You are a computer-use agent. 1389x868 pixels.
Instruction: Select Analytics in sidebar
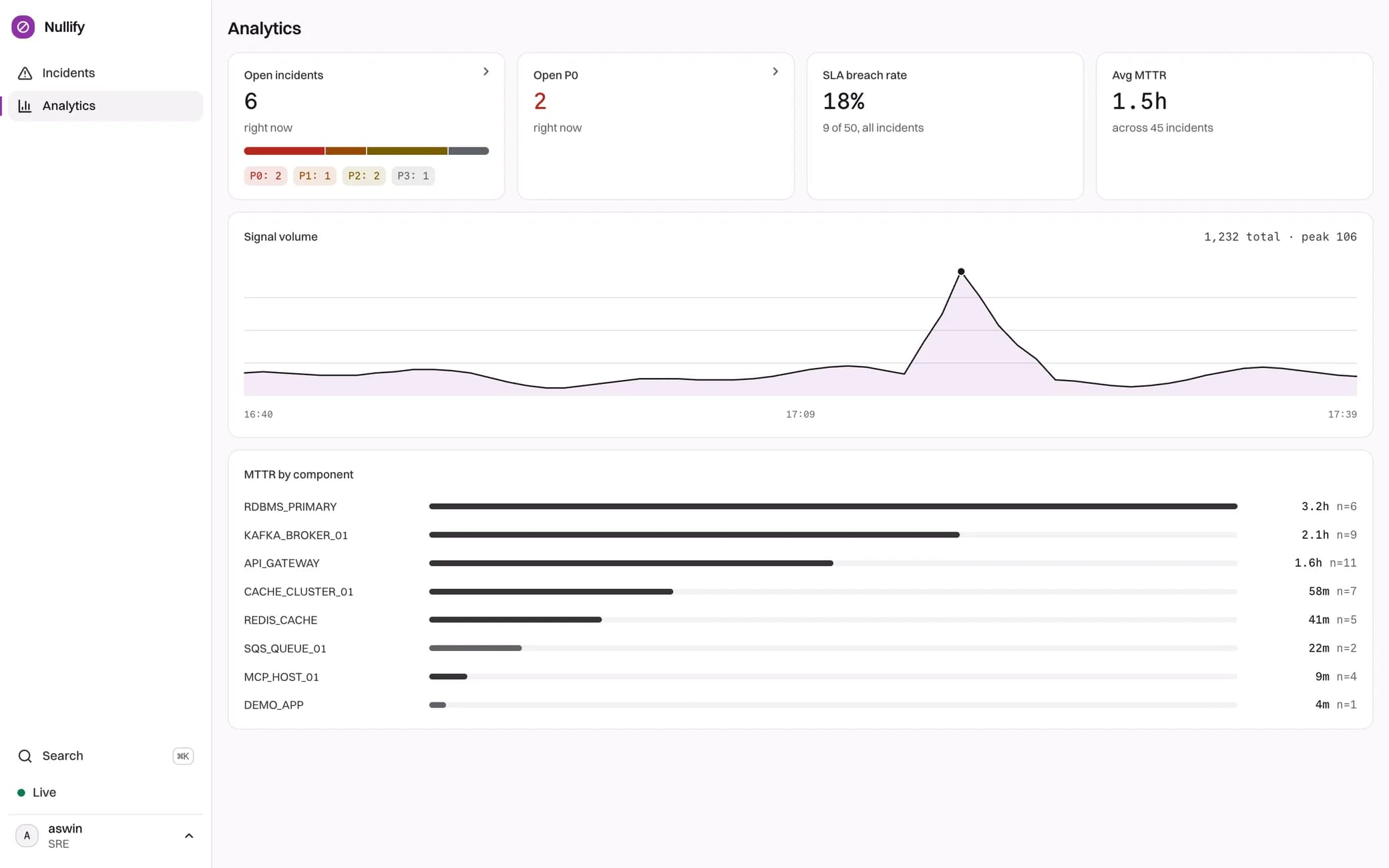pyautogui.click(x=106, y=105)
